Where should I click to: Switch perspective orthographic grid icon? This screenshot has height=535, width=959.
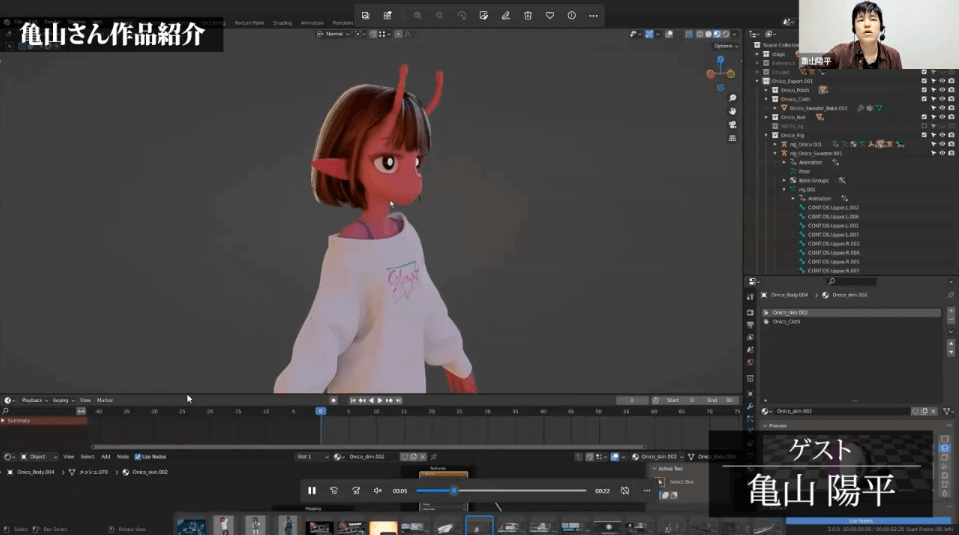[x=732, y=138]
